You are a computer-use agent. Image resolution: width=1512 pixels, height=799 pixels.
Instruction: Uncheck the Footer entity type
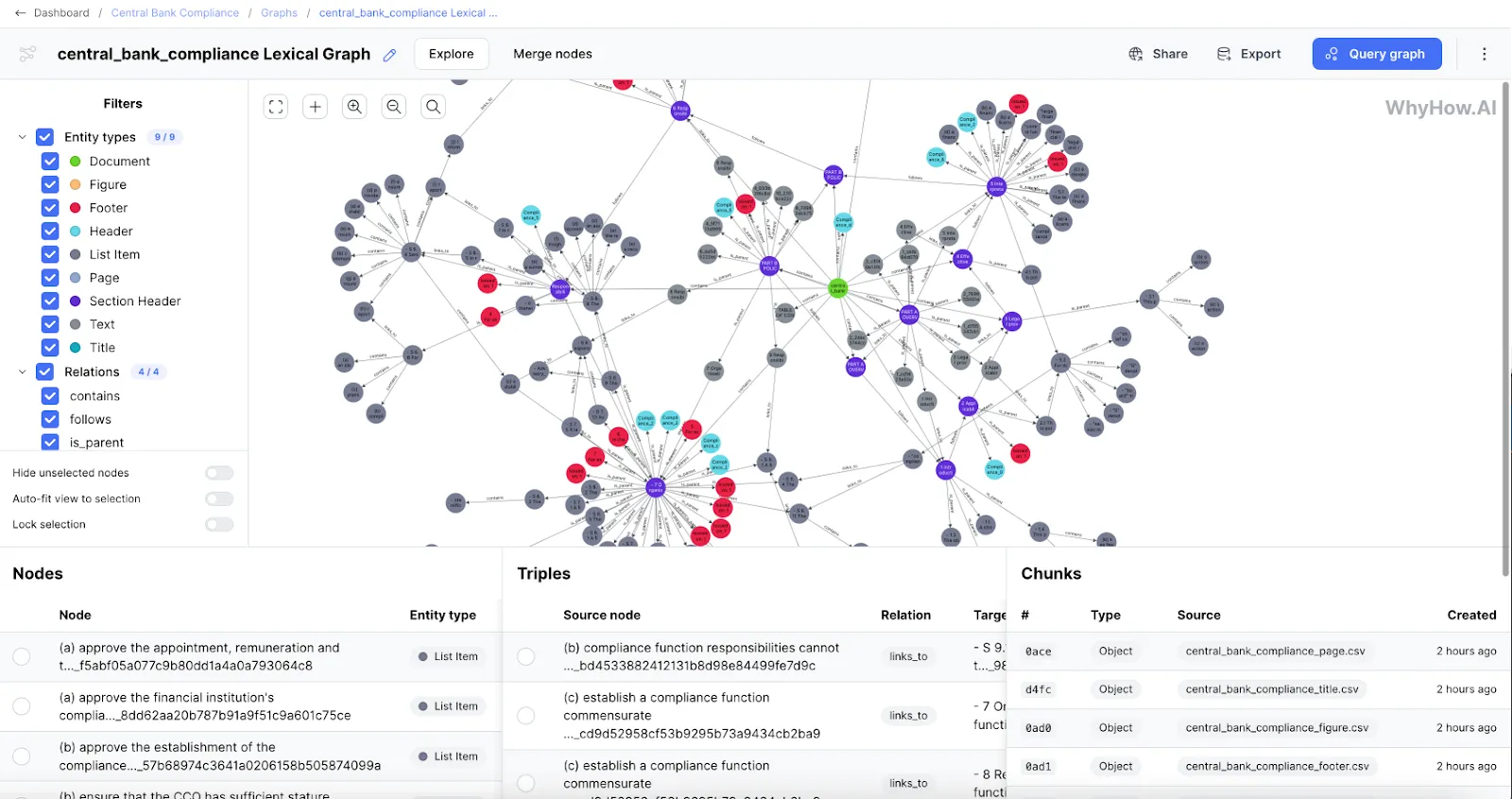pyautogui.click(x=50, y=208)
